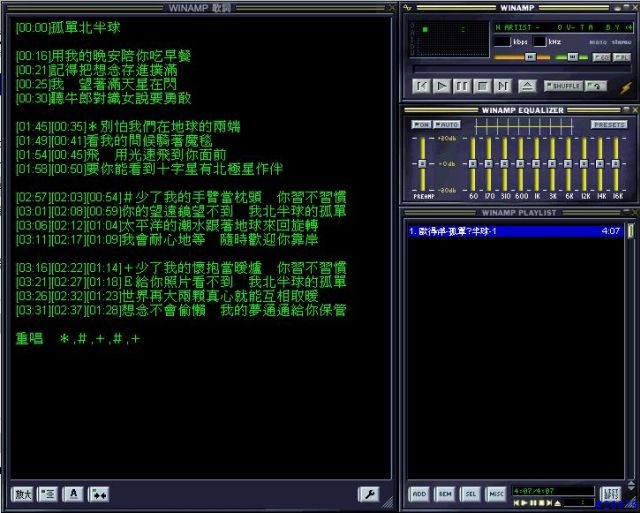Click the text alignment icon in lyrics window
Viewport: 640px width, 513px height.
pos(48,495)
